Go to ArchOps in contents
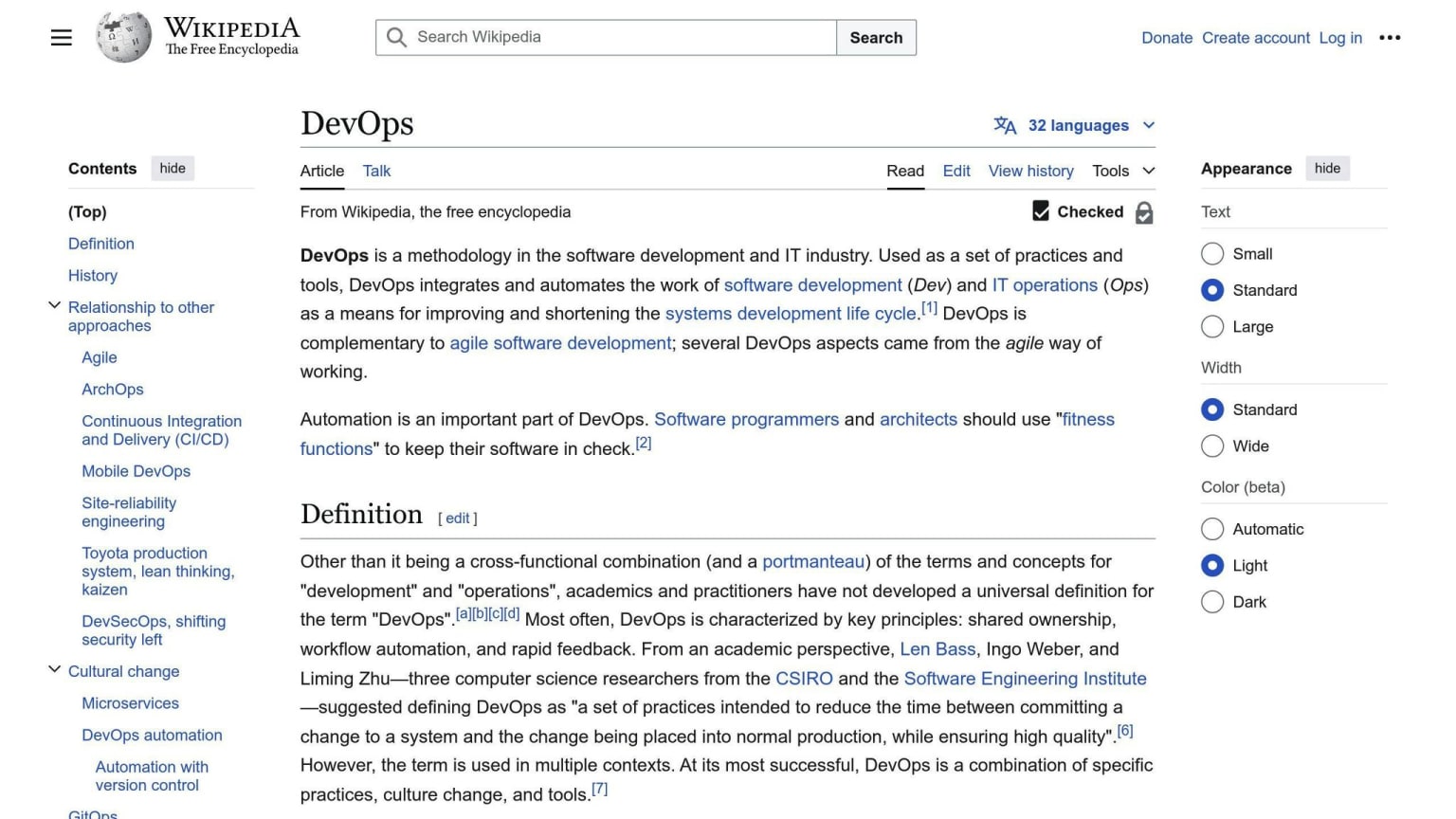This screenshot has height=819, width=1456. [113, 390]
